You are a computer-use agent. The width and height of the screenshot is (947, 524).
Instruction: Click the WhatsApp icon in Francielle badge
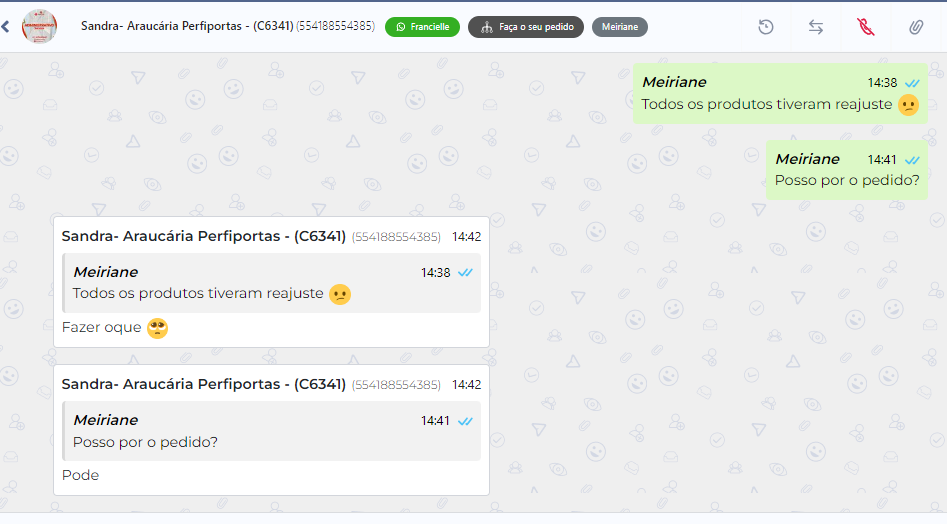(400, 27)
